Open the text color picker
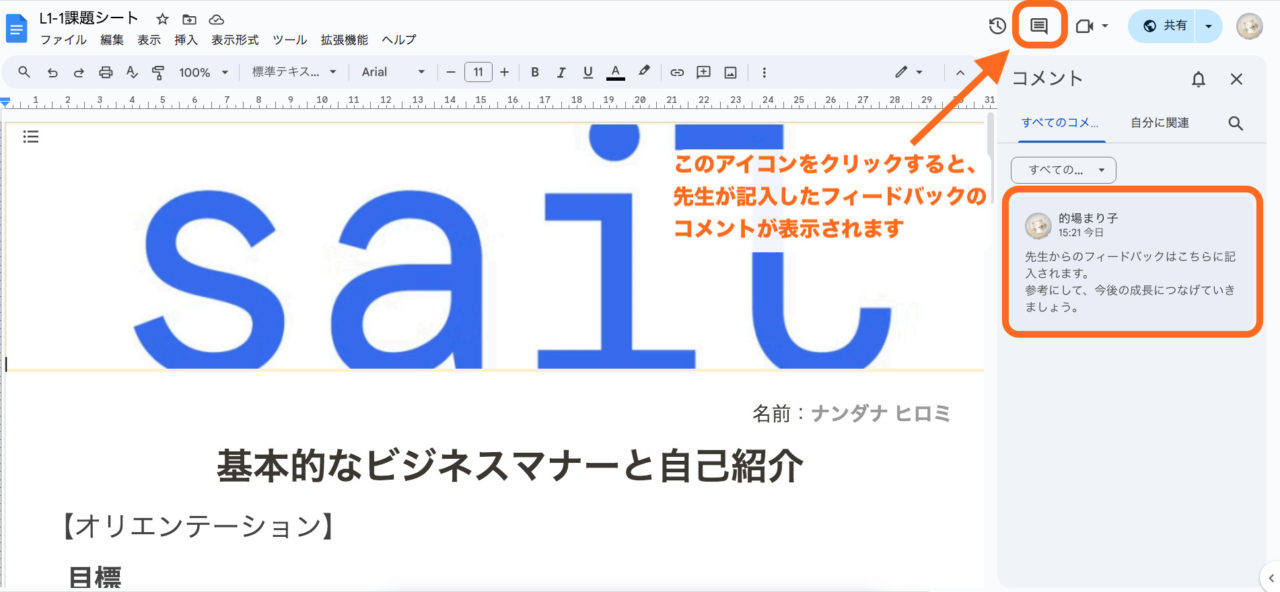 [616, 72]
